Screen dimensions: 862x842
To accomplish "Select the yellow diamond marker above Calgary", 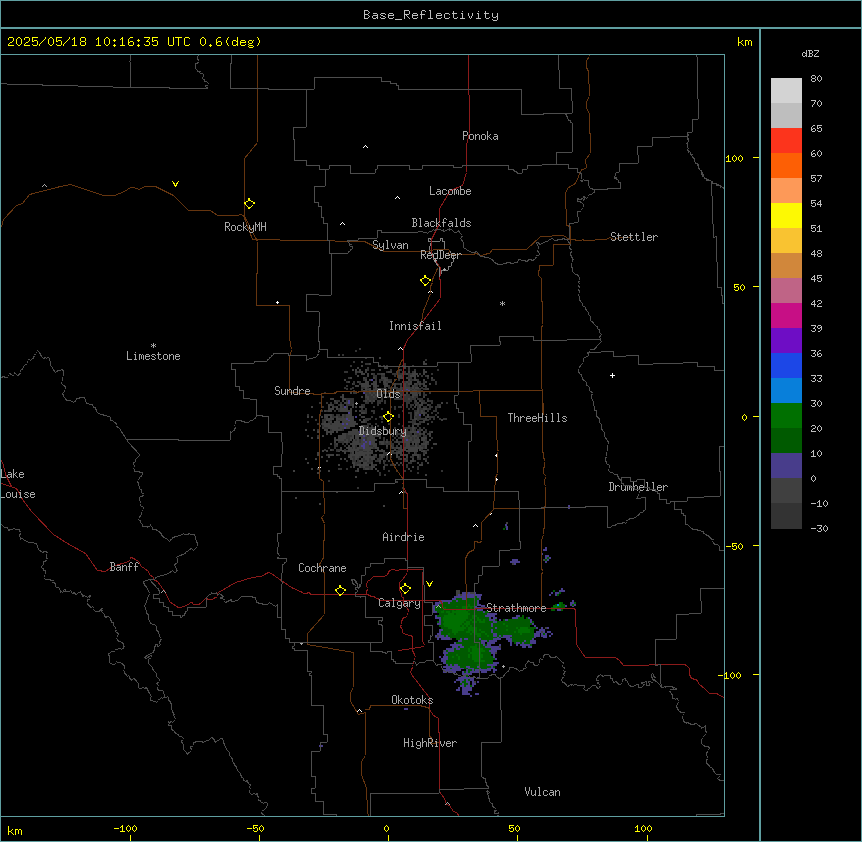I will pyautogui.click(x=405, y=589).
